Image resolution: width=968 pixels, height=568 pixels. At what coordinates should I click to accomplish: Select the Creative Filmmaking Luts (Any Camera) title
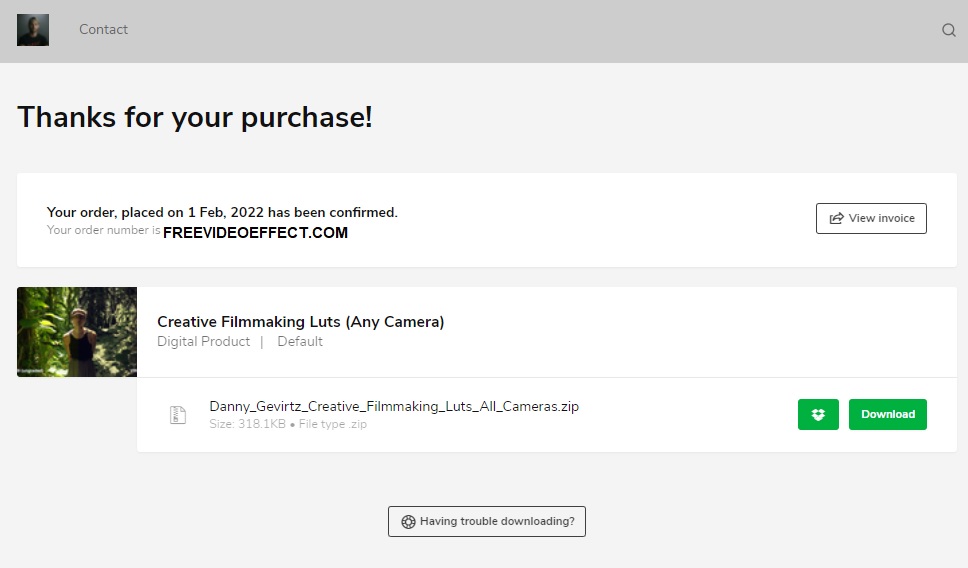click(x=300, y=322)
